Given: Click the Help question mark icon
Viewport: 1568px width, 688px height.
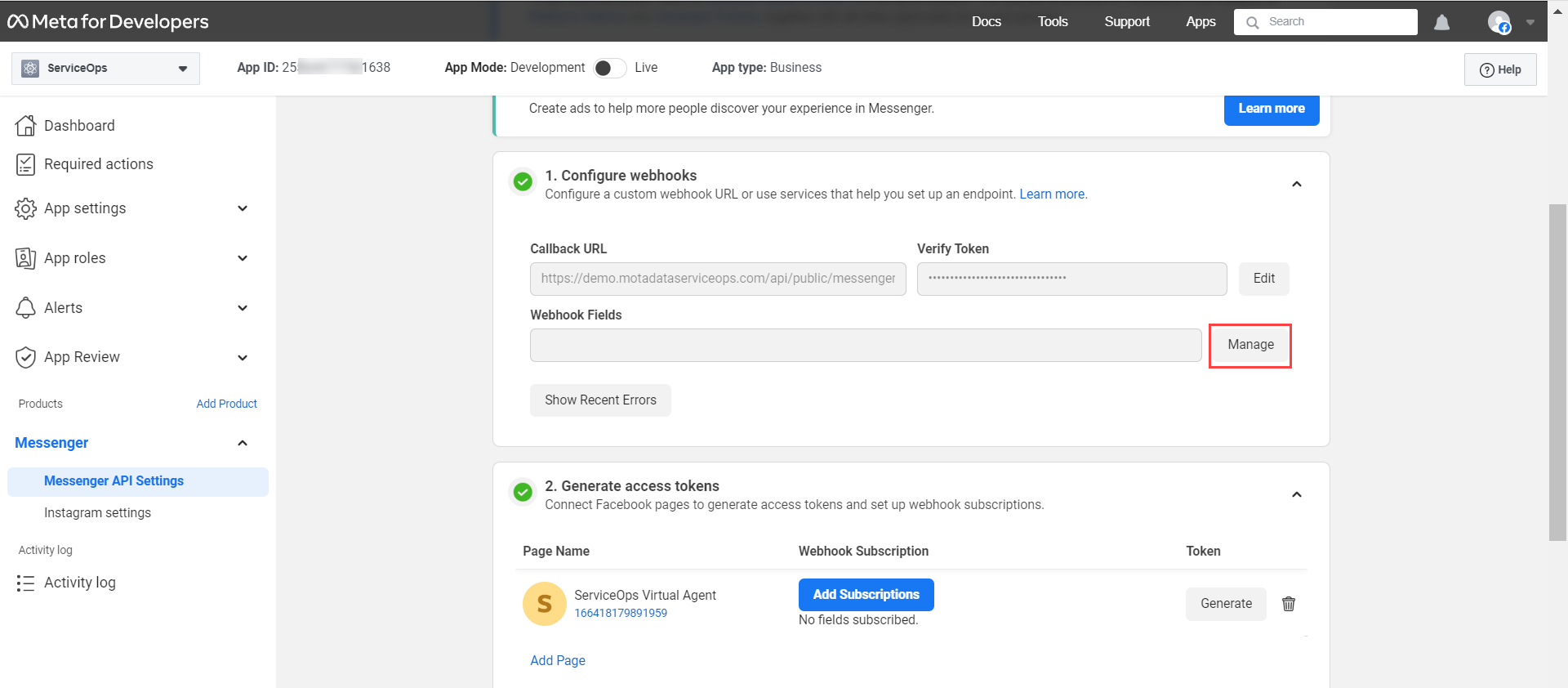Looking at the screenshot, I should [1487, 70].
